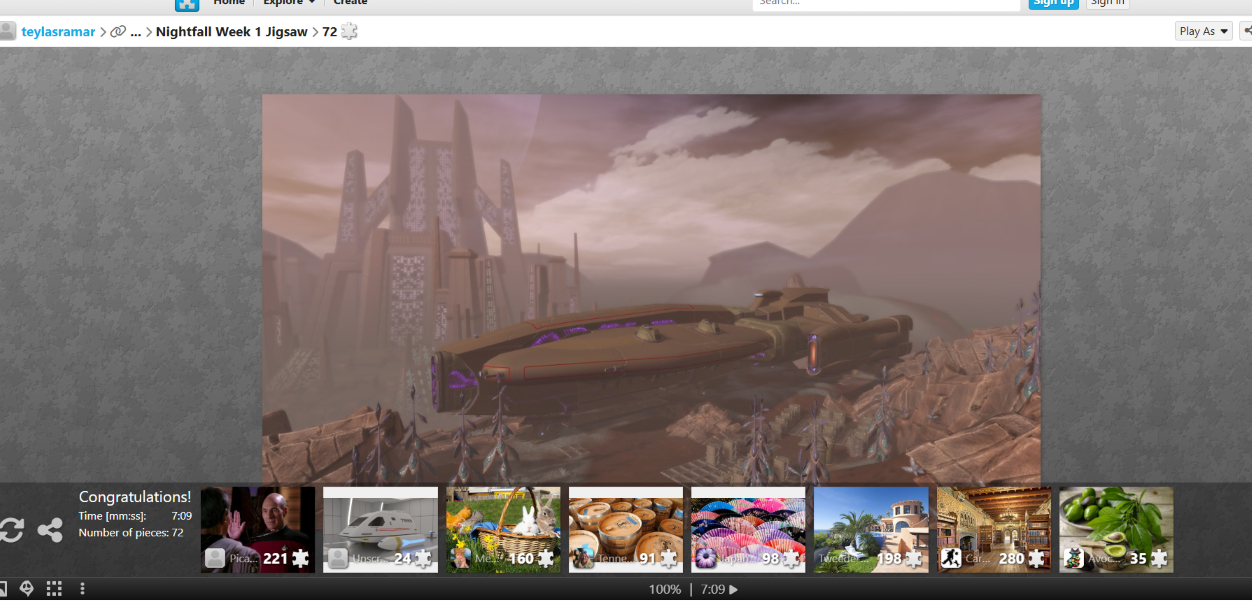This screenshot has height=605, width=1252.
Task: Click the puzzle piece icon next to 221
Action: [301, 559]
